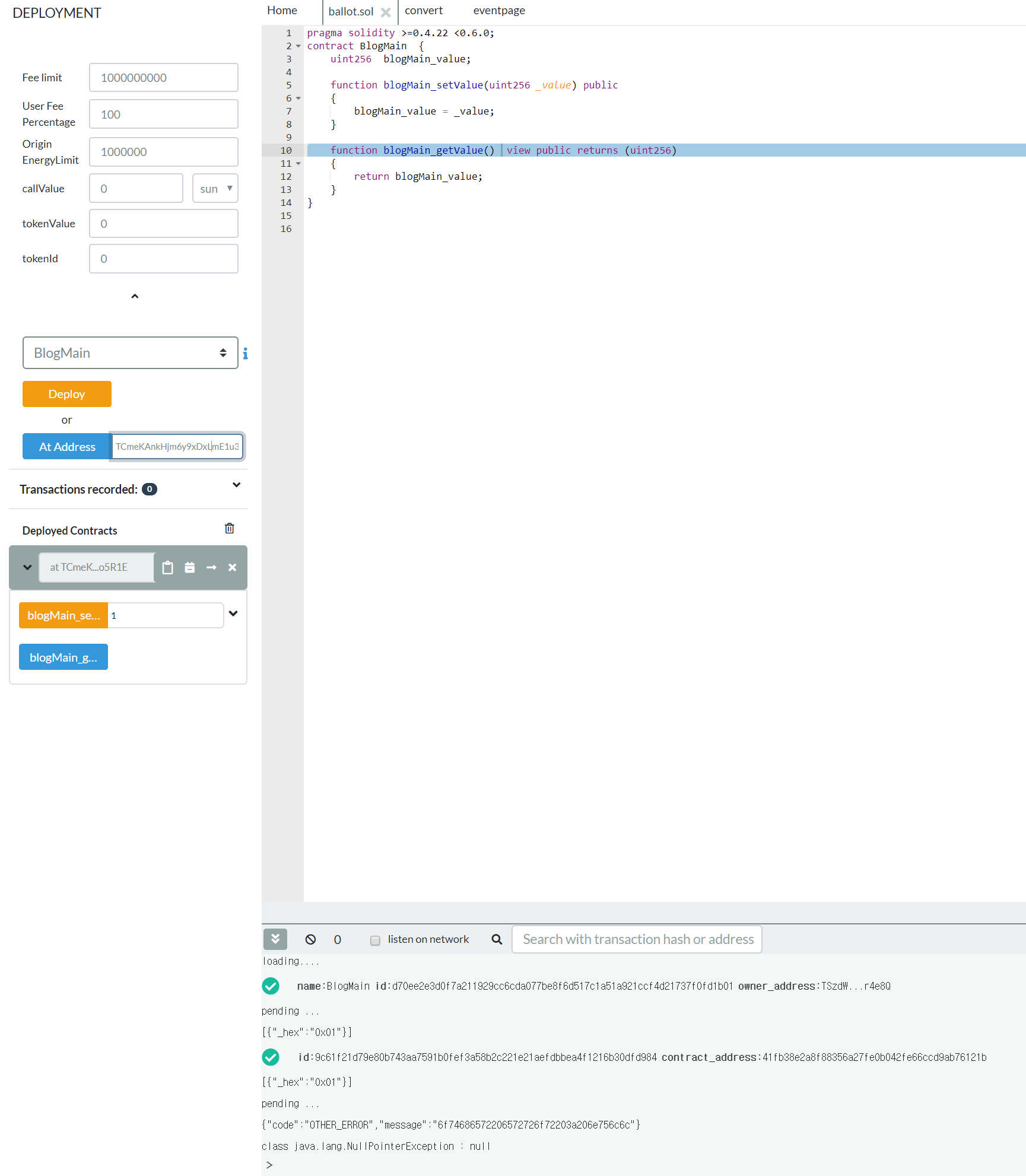The image size is (1026, 1176).
Task: Expand the terminal using double-chevron icon
Action: (x=275, y=939)
